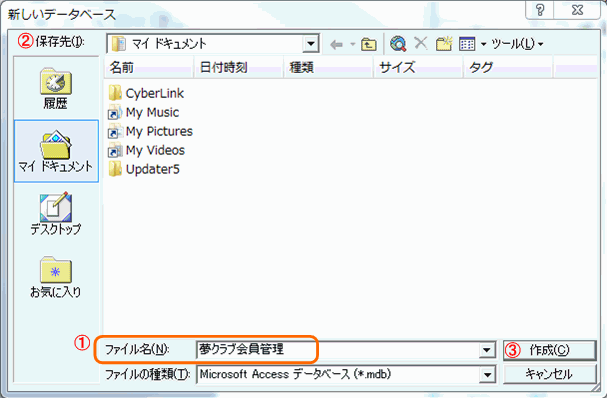The width and height of the screenshot is (607, 398).
Task: Open the Views dropdown arrow
Action: [484, 44]
